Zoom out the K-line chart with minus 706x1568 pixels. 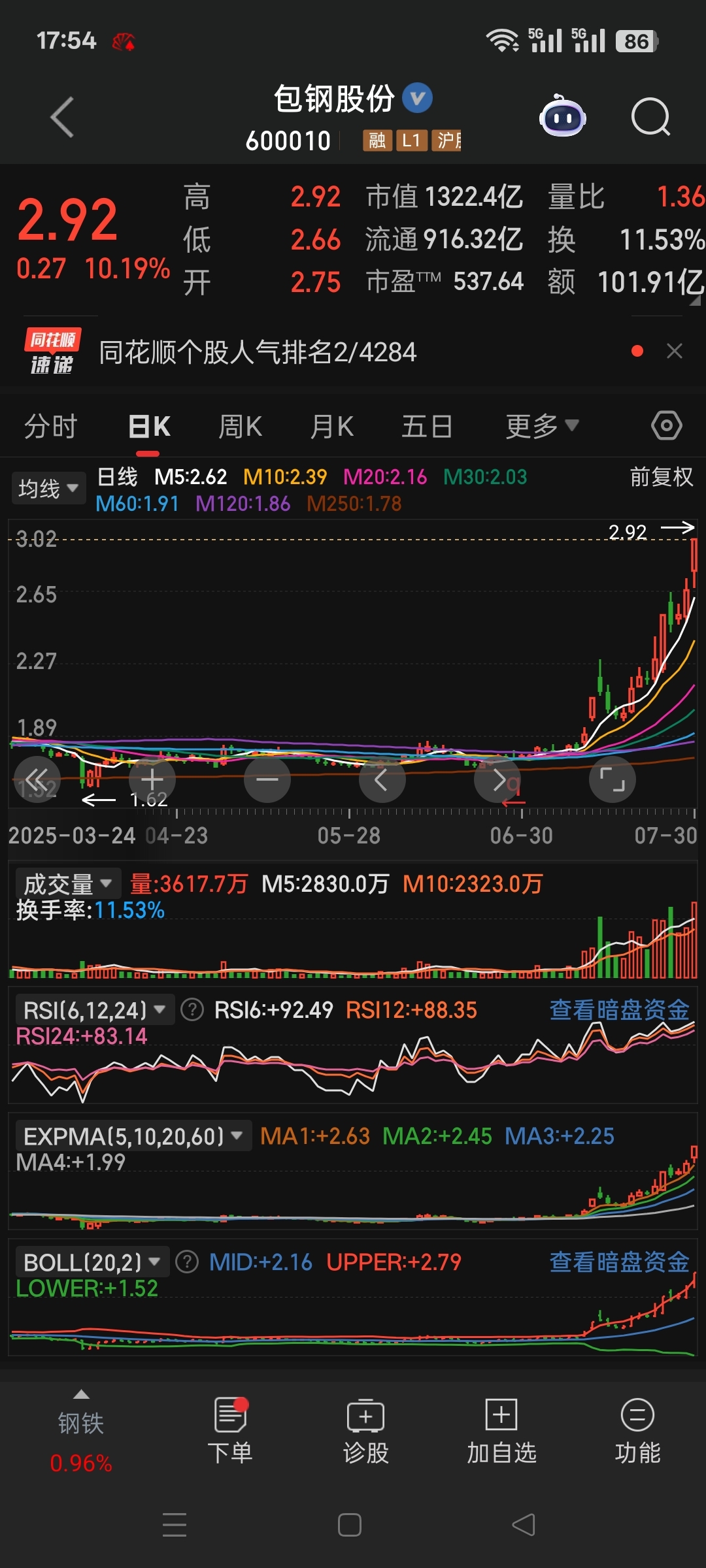[267, 779]
